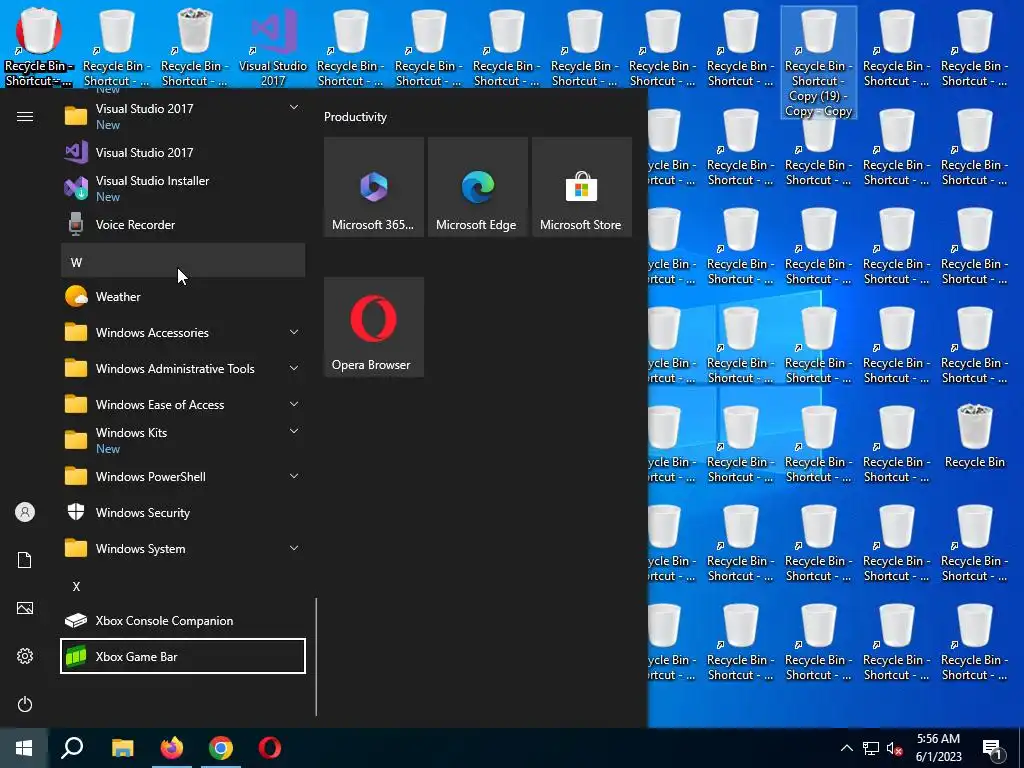Open the notification center
This screenshot has width=1024, height=768.
993,748
